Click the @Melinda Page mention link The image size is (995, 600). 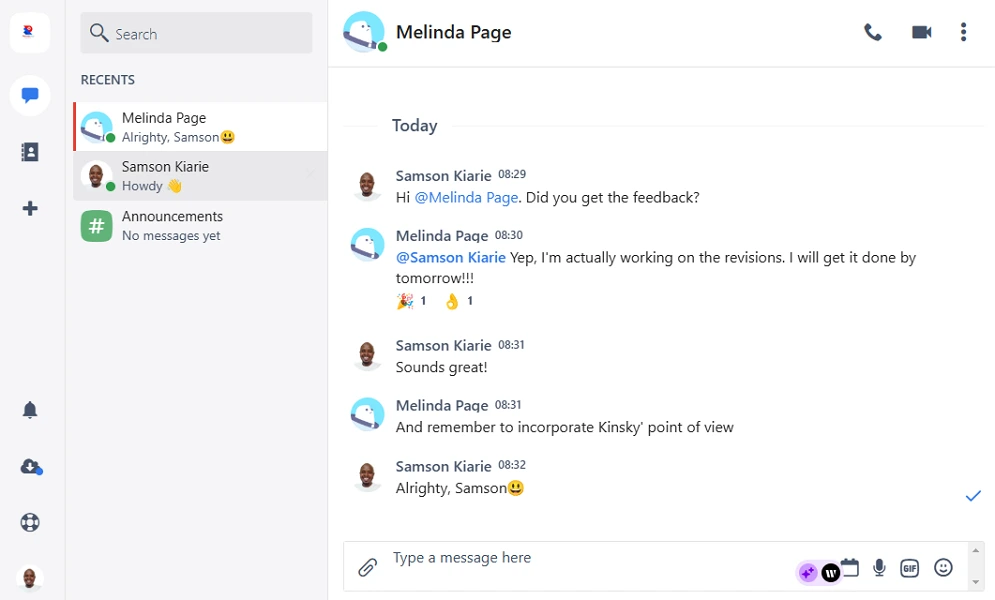coord(466,198)
